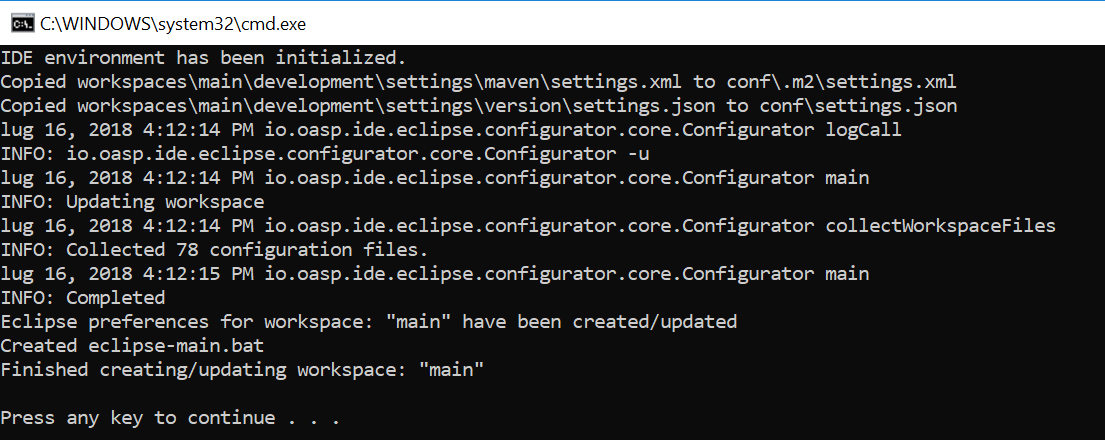Click the "Press any key to continue" prompt
Image resolution: width=1105 pixels, height=440 pixels.
click(x=170, y=417)
